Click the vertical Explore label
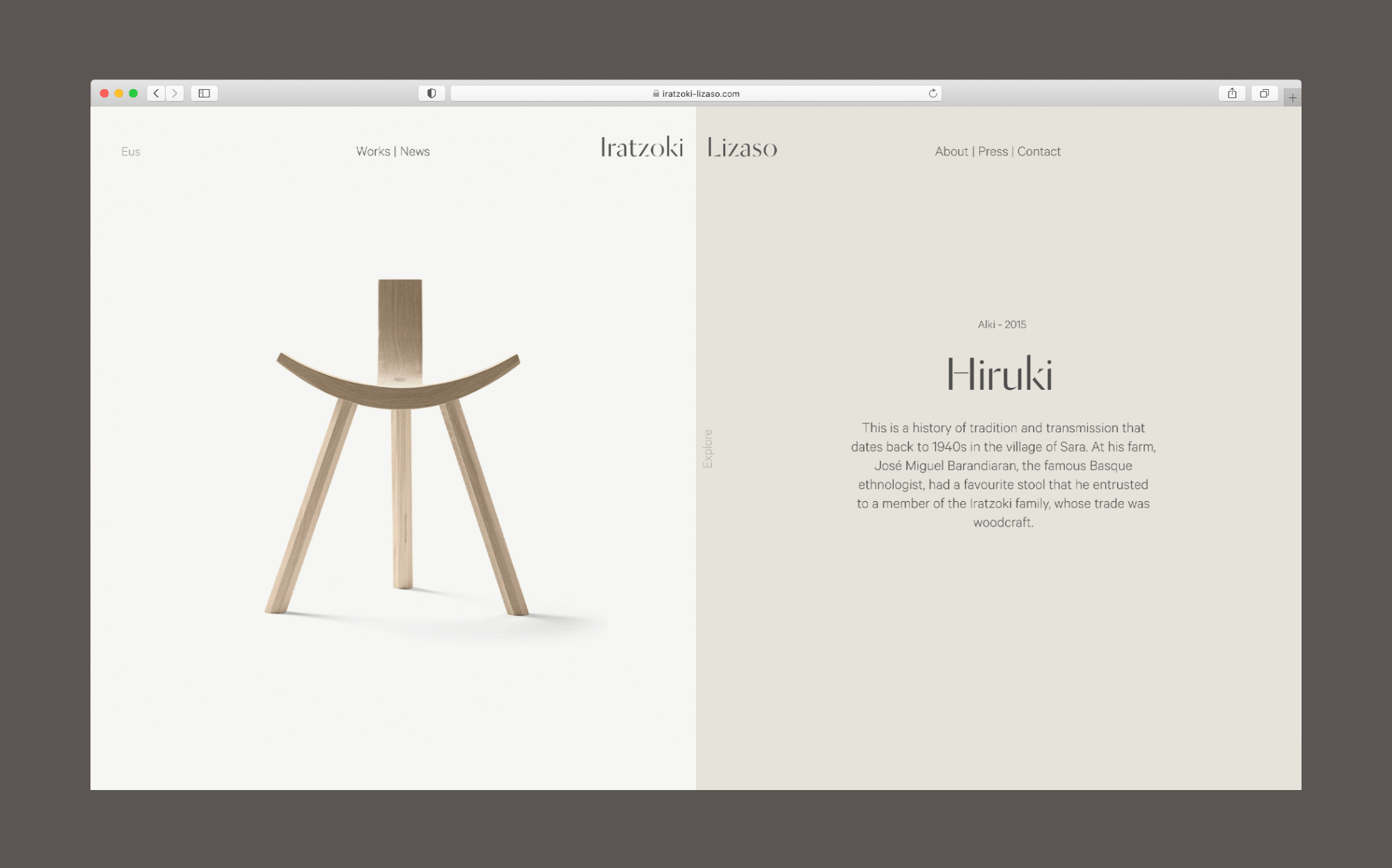The width and height of the screenshot is (1392, 868). tap(708, 448)
